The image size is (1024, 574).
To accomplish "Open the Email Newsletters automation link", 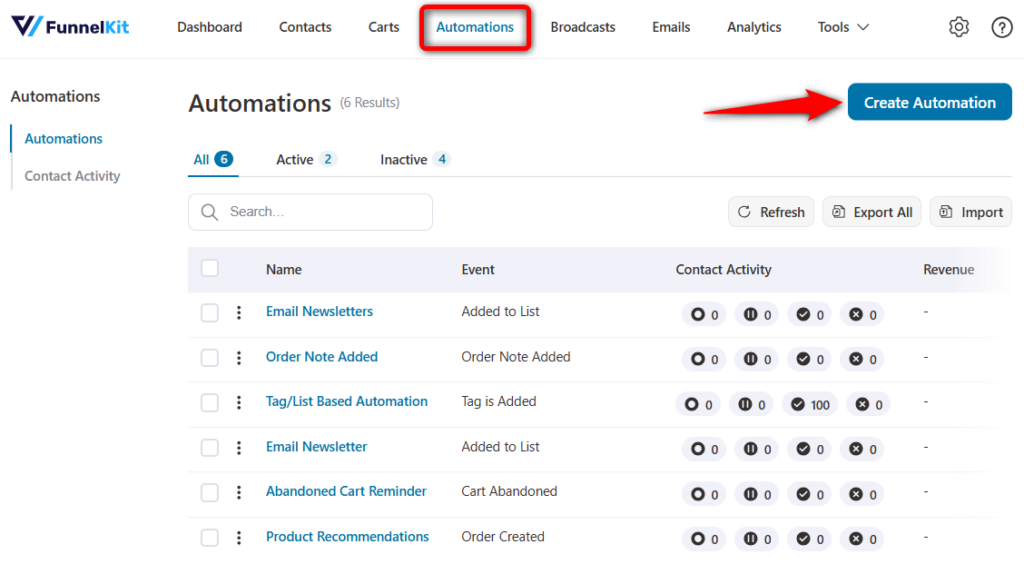I will point(319,311).
